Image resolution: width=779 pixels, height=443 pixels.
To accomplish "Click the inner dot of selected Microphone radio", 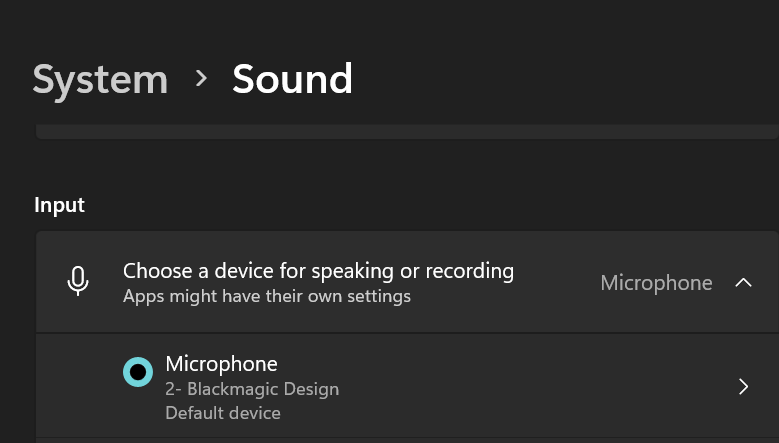I will tap(138, 372).
